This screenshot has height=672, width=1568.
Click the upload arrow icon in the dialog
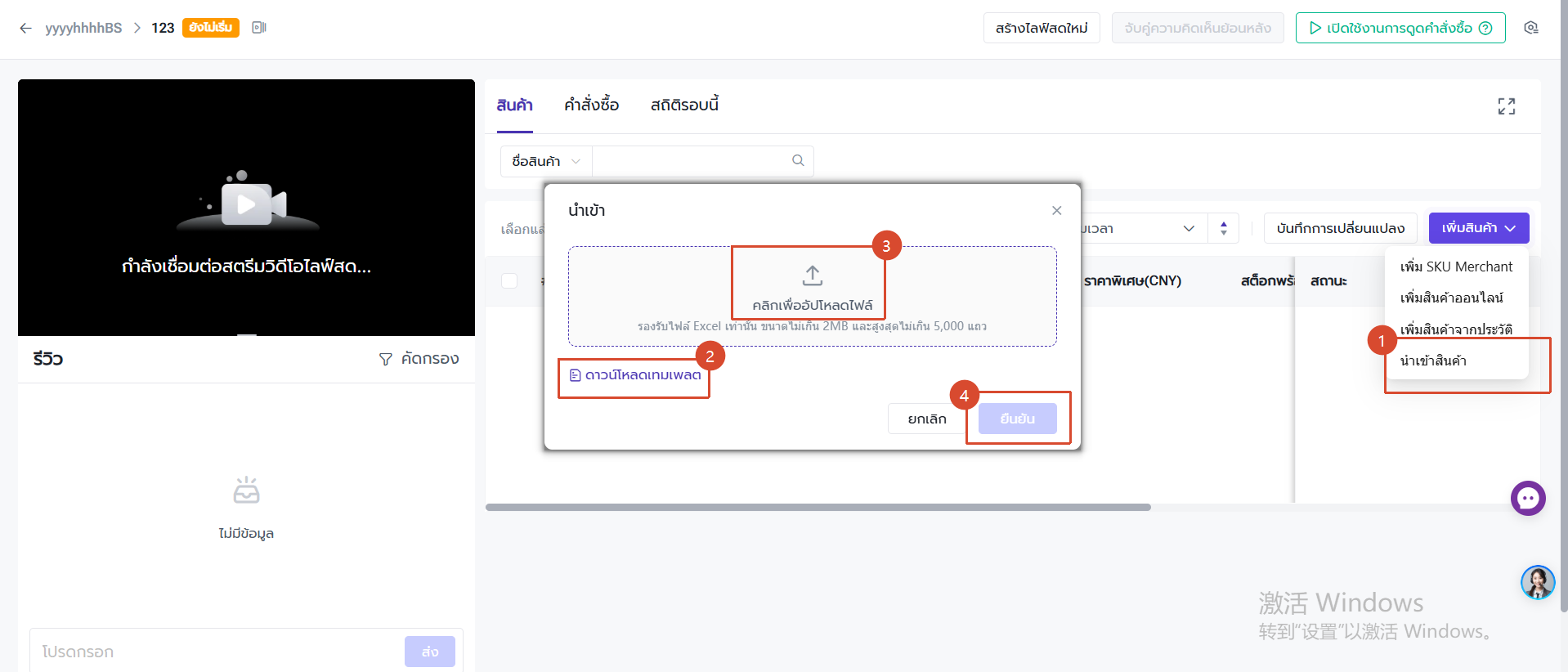812,276
